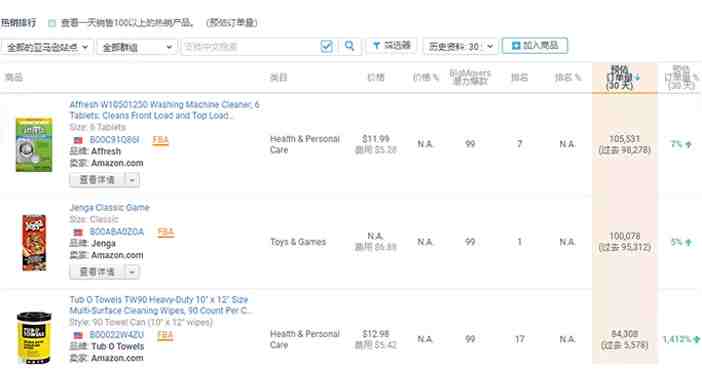The image size is (702, 382).
Task: Open the history data 30 dropdown
Action: [460, 46]
